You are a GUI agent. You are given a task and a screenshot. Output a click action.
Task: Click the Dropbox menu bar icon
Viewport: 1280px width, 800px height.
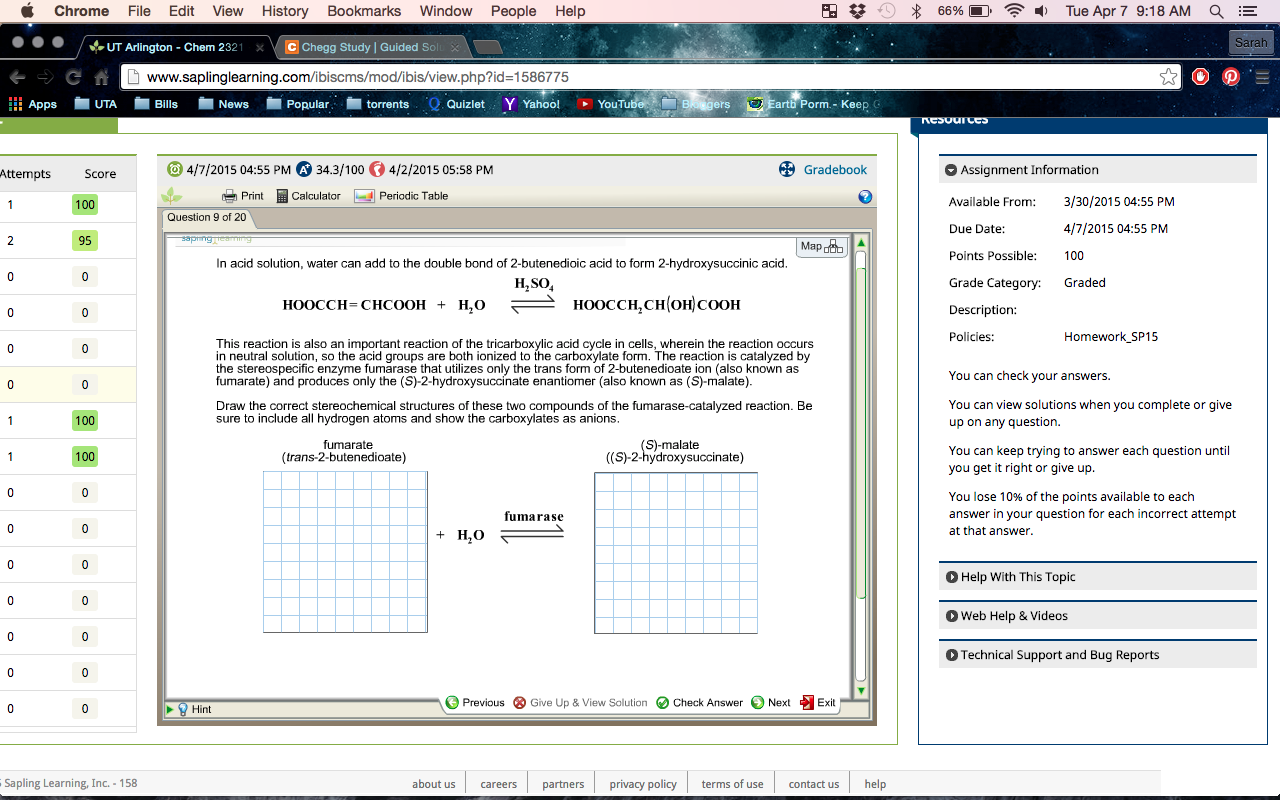point(857,11)
